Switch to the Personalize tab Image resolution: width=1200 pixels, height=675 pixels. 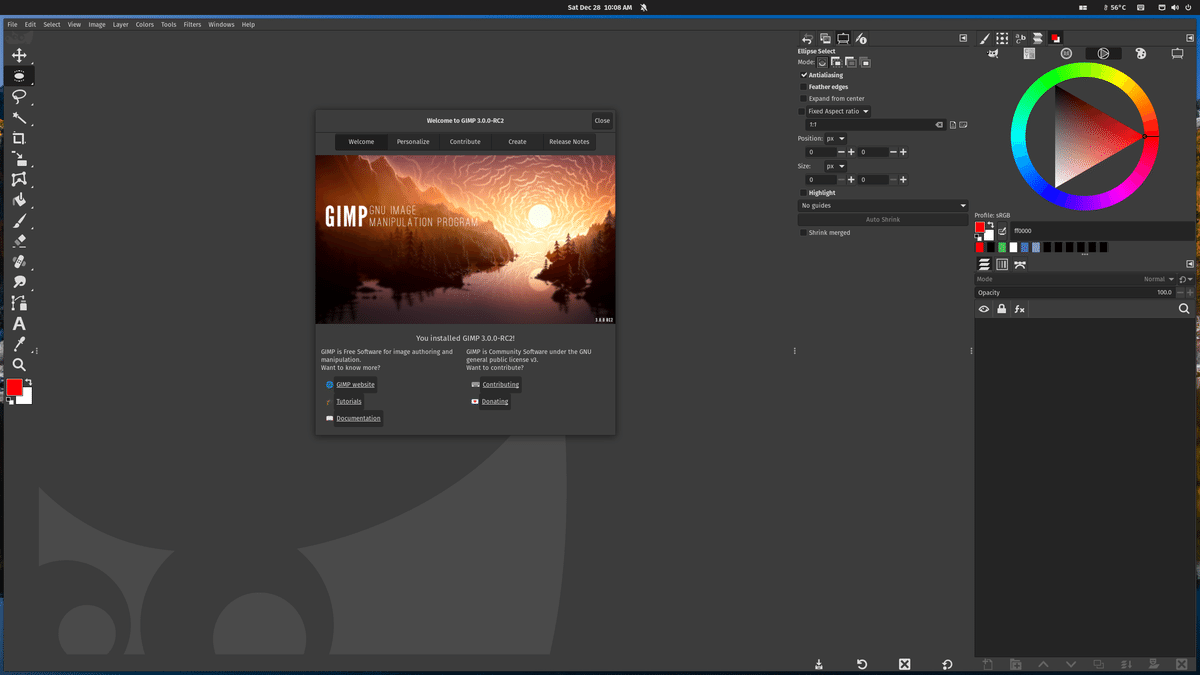coord(412,141)
